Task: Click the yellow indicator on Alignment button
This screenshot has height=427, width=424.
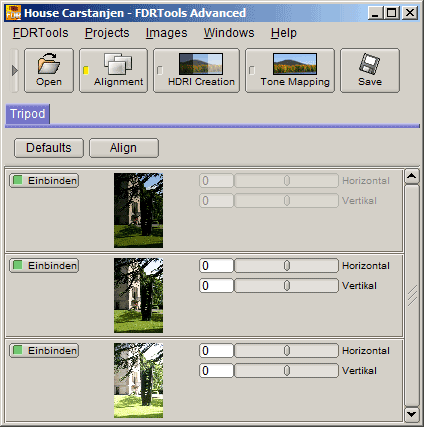Action: point(86,70)
